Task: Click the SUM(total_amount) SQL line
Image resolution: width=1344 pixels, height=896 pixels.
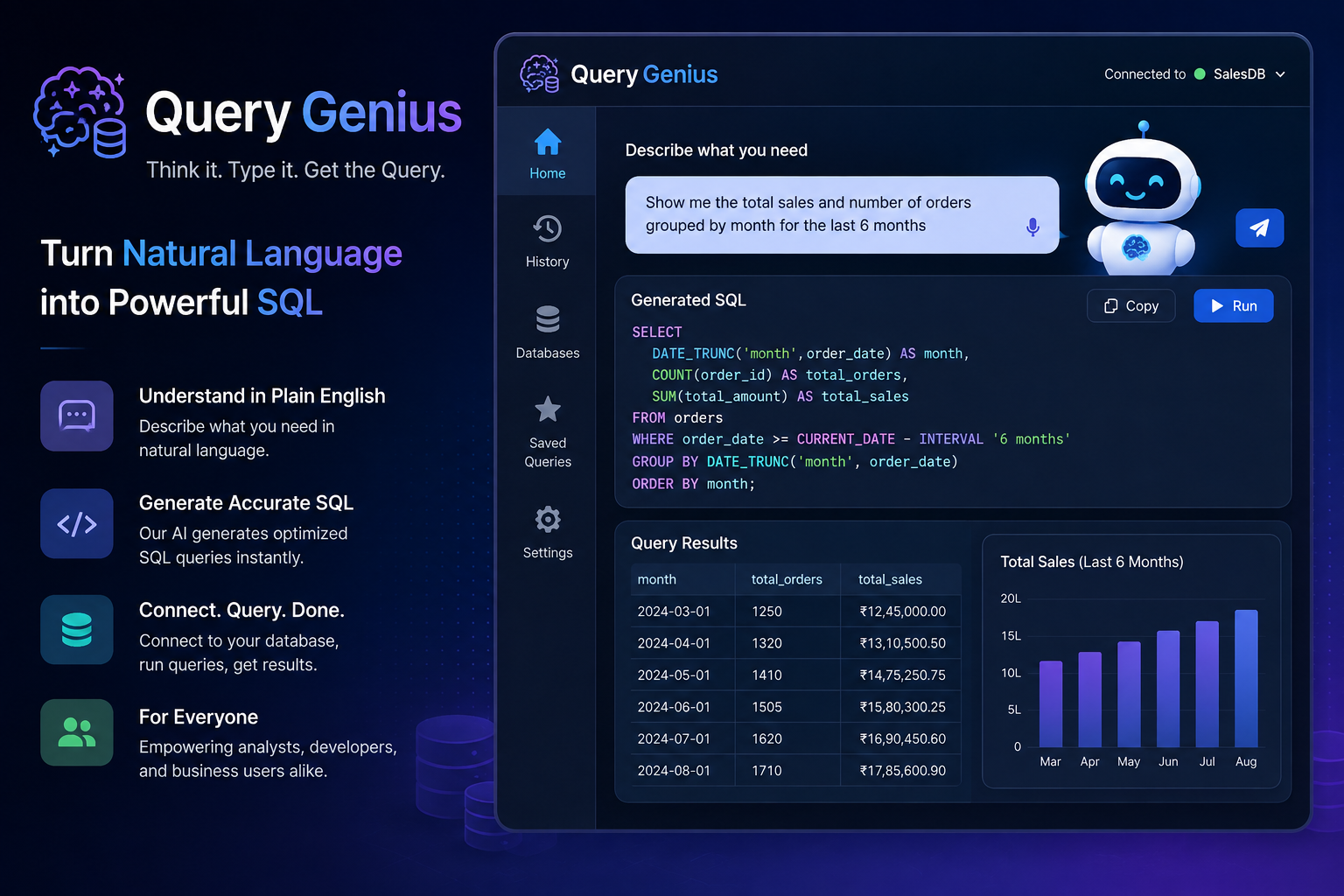Action: coord(780,396)
